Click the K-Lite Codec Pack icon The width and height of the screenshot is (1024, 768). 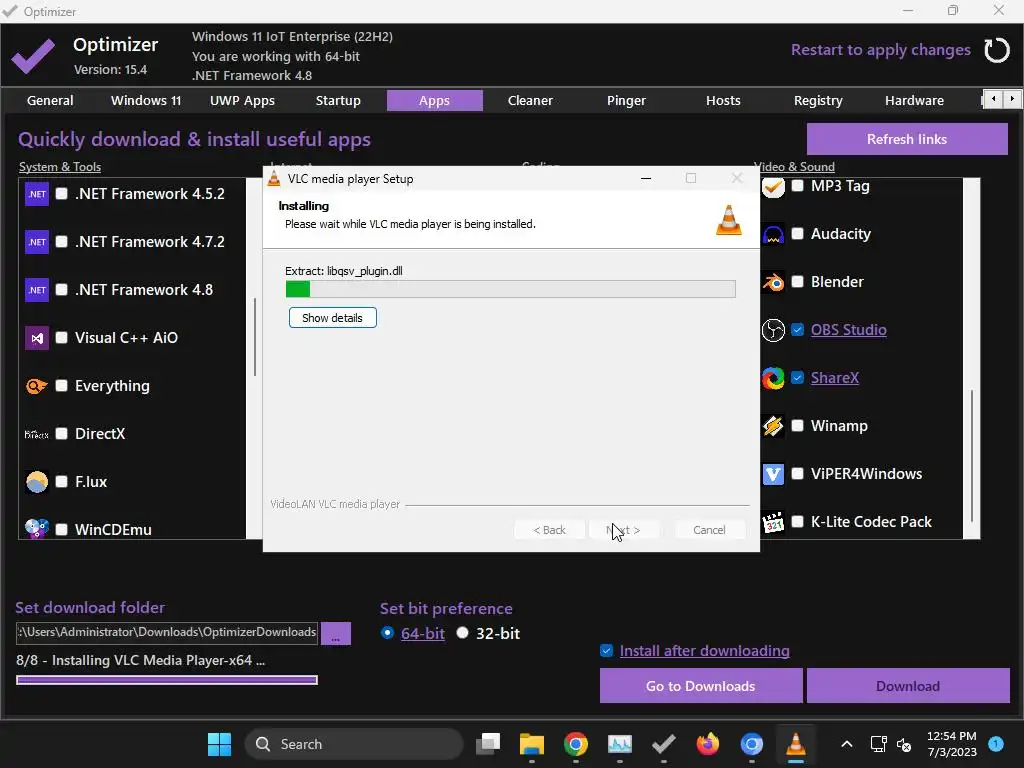pyautogui.click(x=773, y=522)
